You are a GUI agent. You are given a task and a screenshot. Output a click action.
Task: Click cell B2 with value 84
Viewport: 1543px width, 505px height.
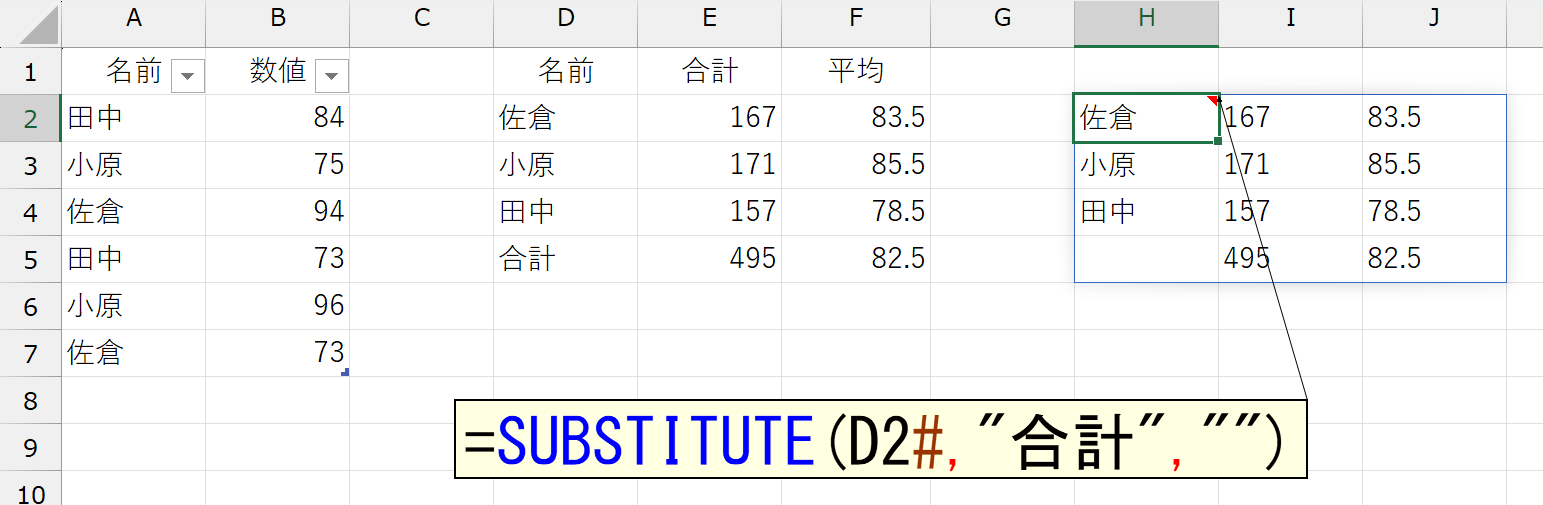(278, 118)
